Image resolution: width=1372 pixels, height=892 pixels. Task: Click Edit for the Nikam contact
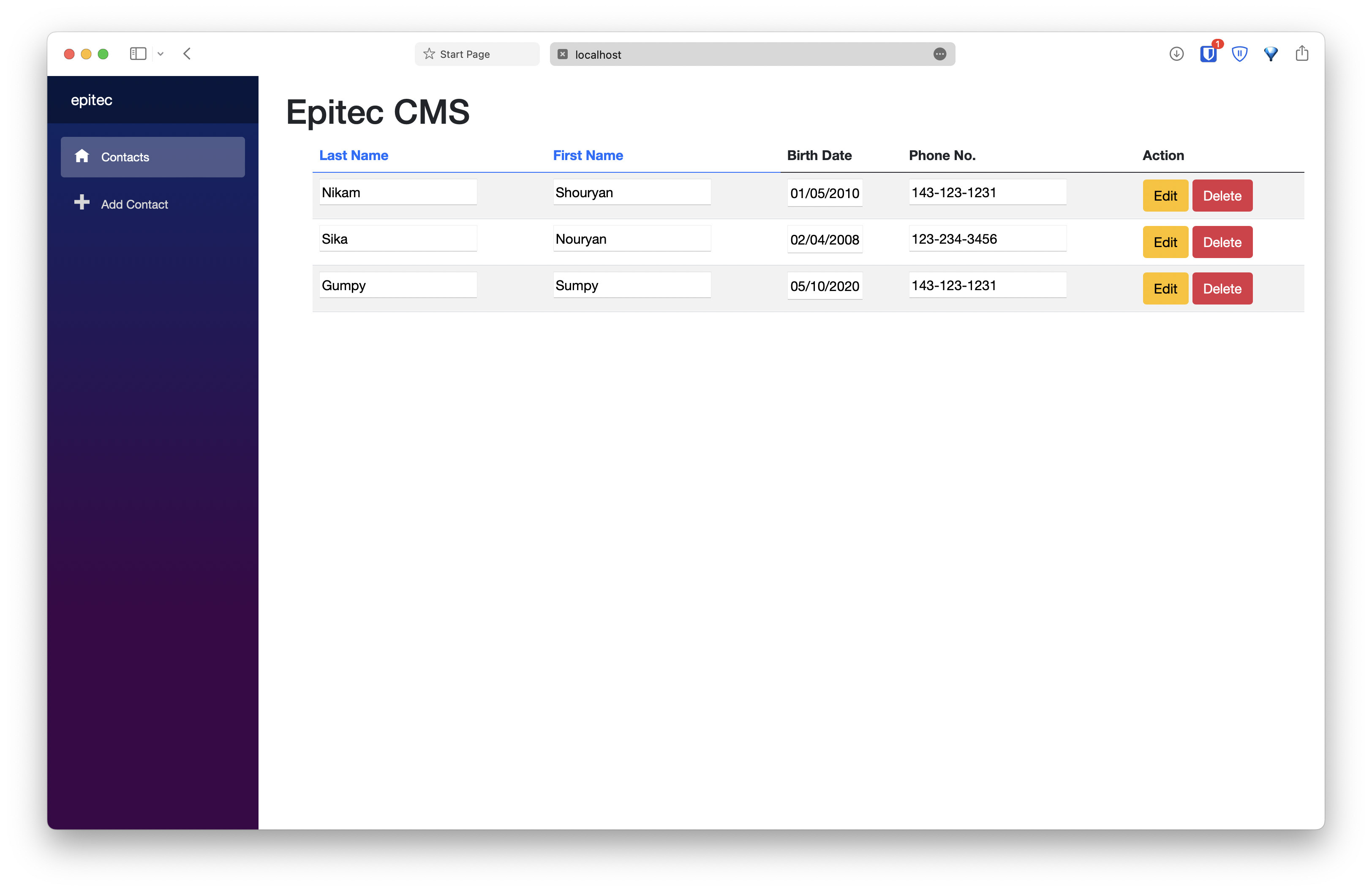[x=1165, y=196]
